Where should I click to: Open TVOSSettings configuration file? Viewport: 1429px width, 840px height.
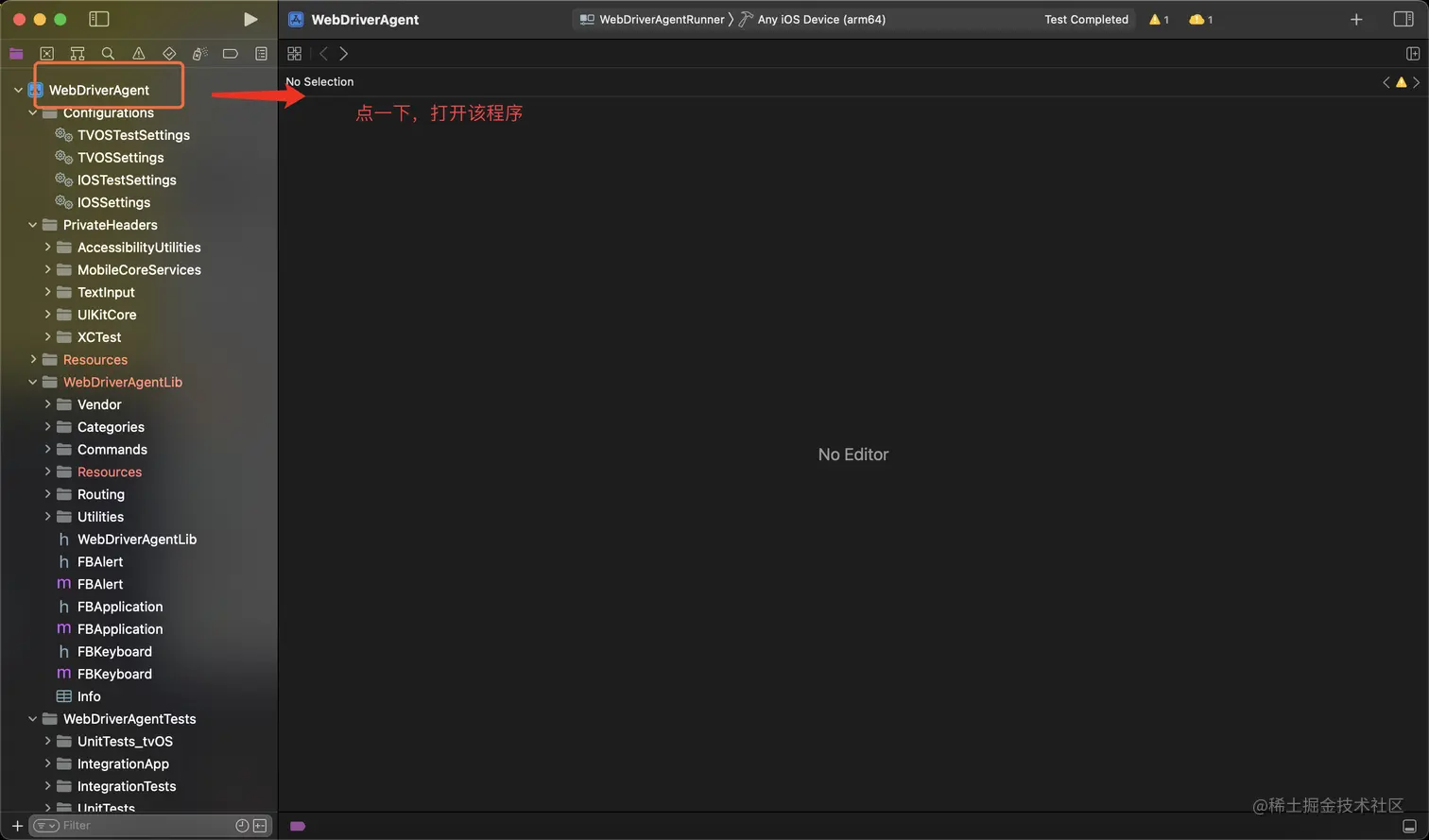click(x=120, y=158)
